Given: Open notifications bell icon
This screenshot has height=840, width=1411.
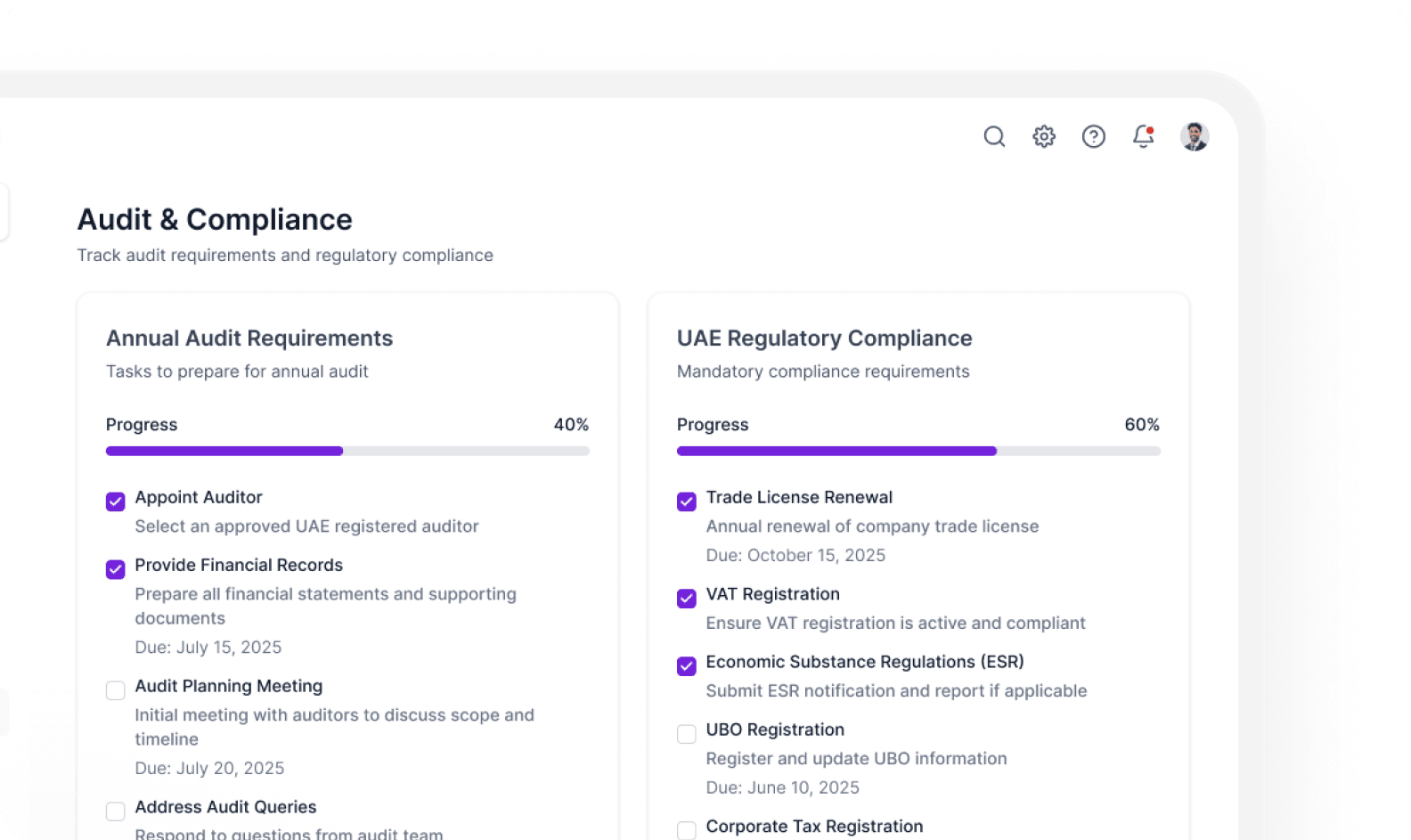Looking at the screenshot, I should pos(1143,136).
